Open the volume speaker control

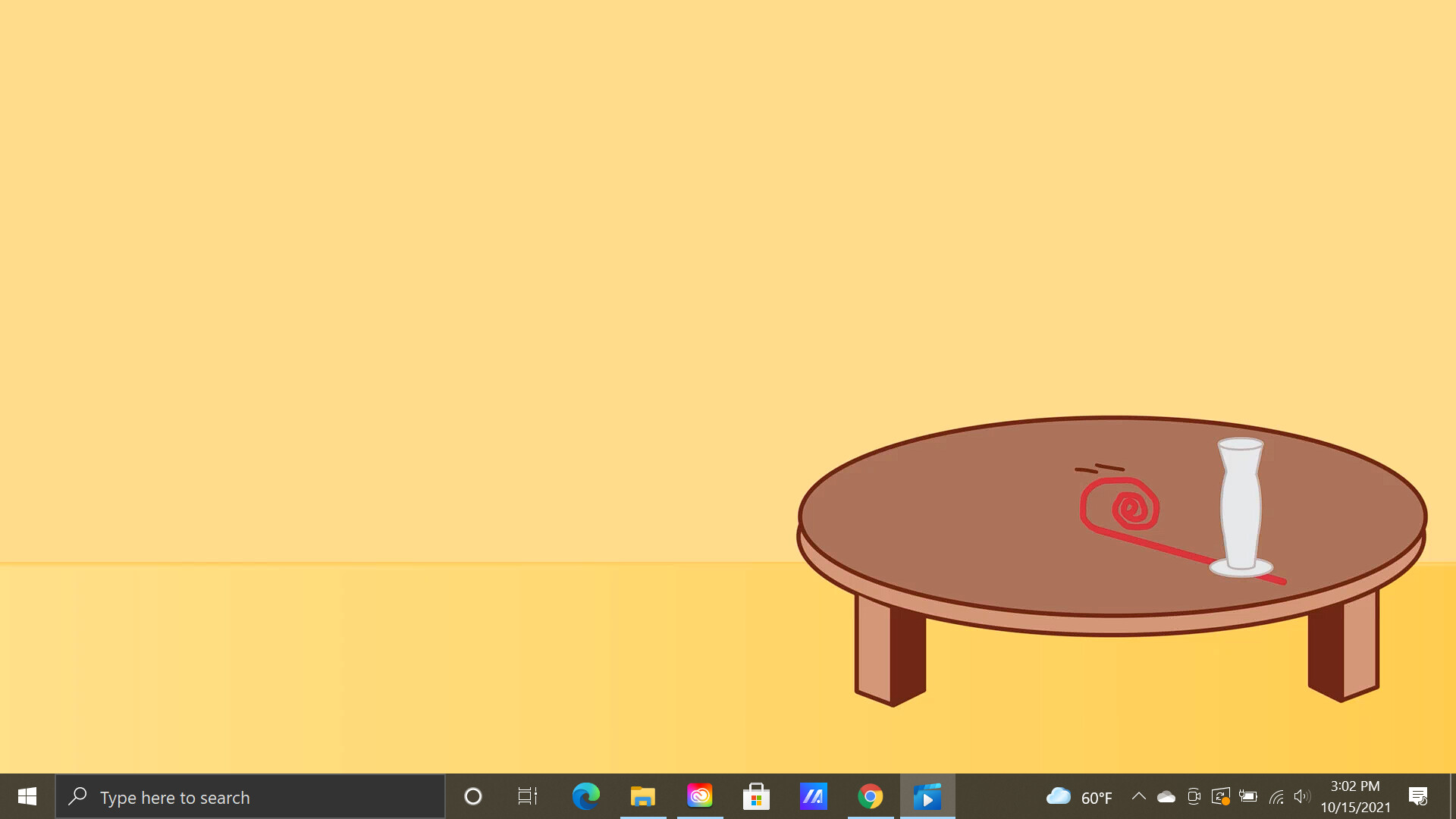[x=1302, y=796]
